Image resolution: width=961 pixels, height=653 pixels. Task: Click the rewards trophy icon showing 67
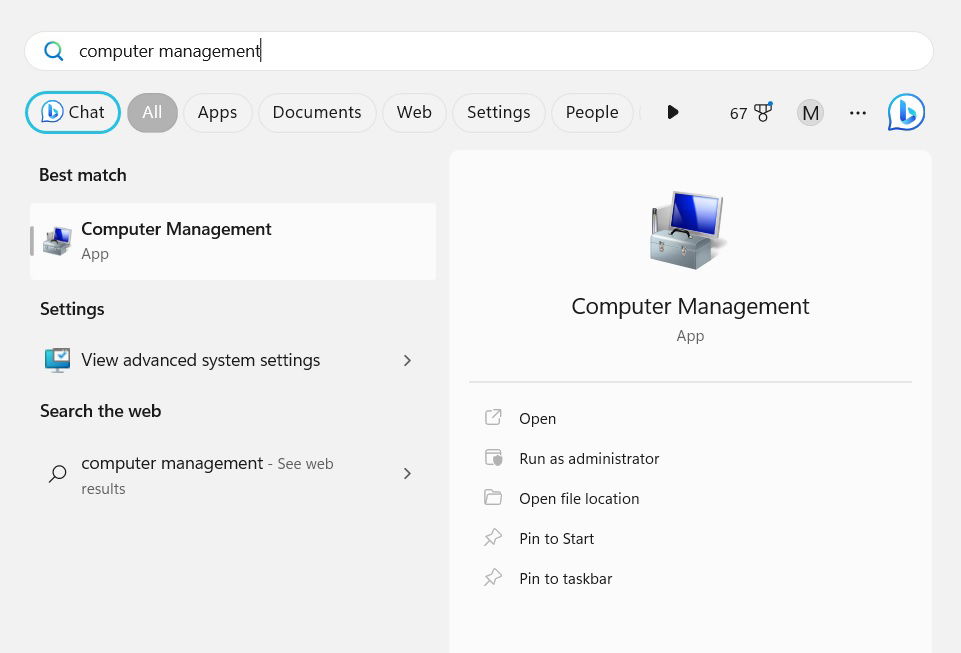(x=763, y=113)
